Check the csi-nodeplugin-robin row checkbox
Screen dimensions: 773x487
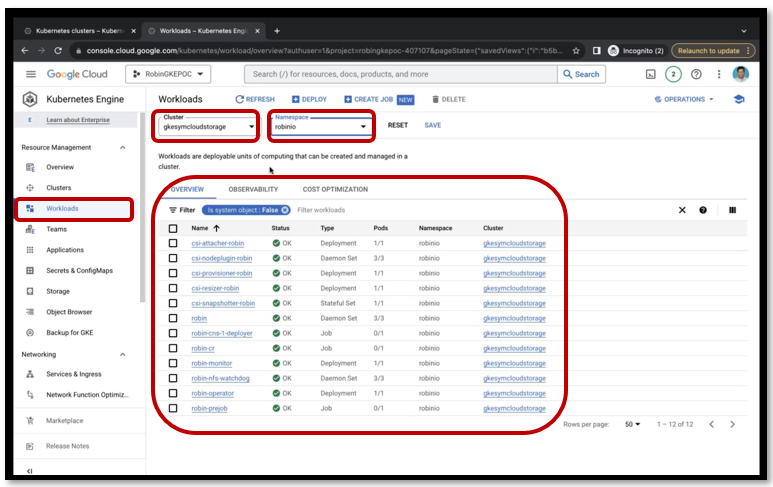coord(173,258)
